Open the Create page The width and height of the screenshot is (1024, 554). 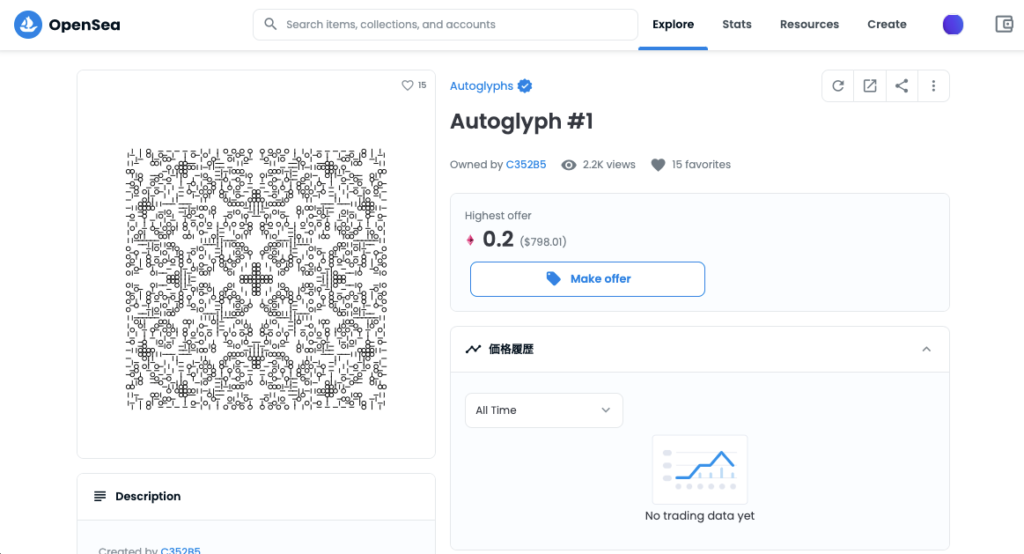887,24
